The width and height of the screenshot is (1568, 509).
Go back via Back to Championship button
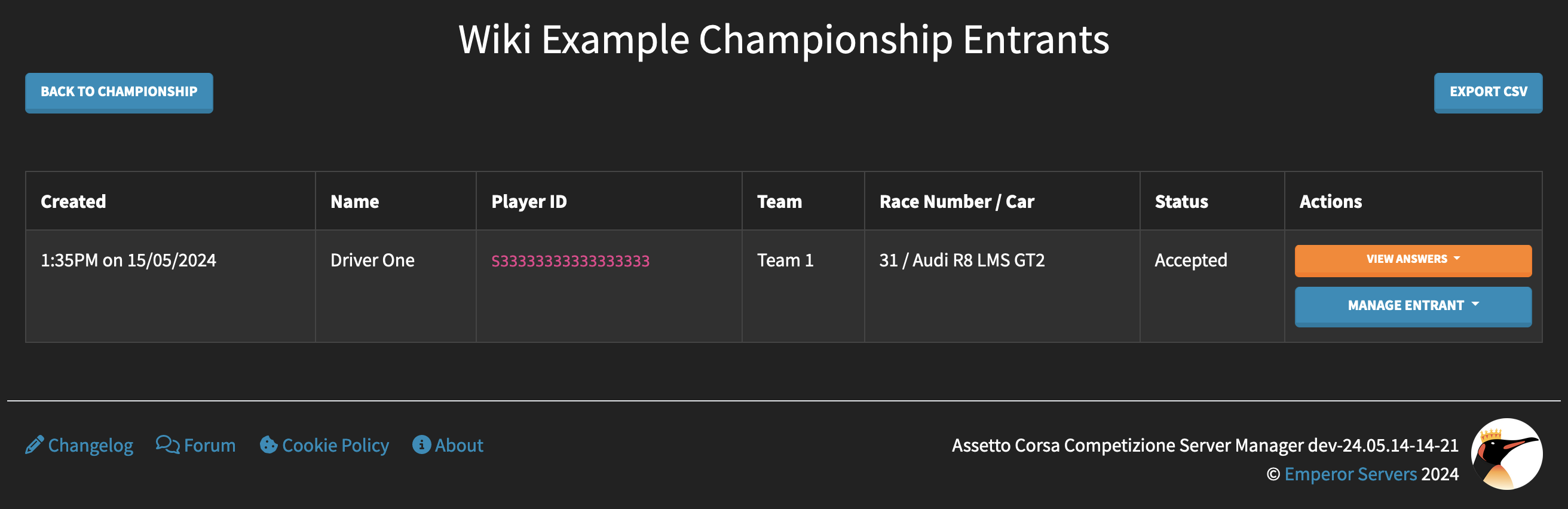coord(119,93)
